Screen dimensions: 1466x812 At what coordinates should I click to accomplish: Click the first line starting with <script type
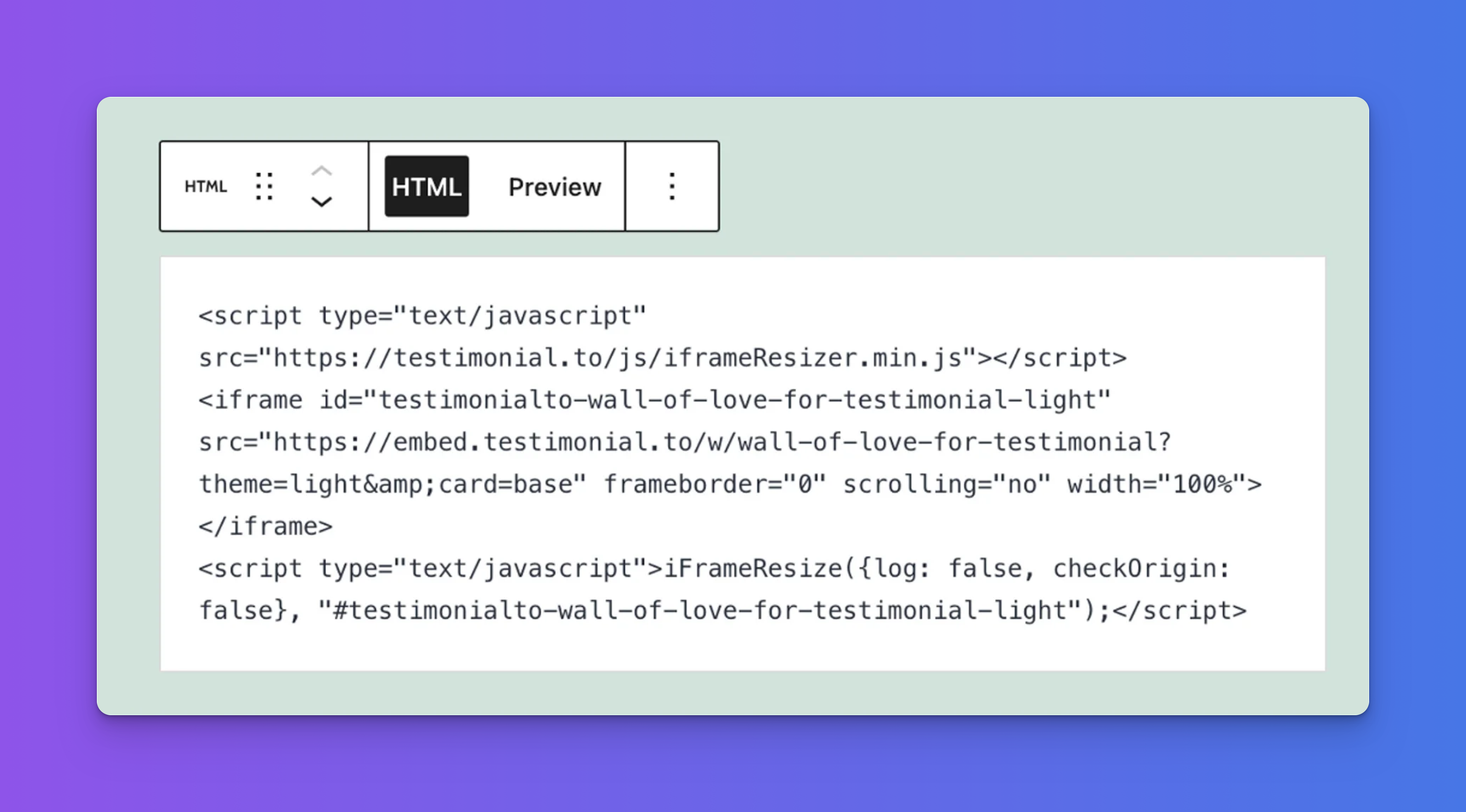(x=422, y=316)
